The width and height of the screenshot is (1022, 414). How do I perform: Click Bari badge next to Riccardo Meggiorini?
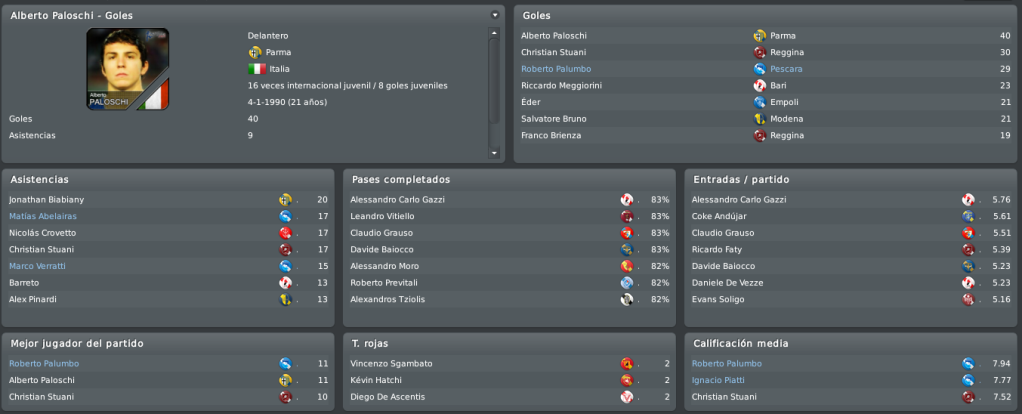759,85
